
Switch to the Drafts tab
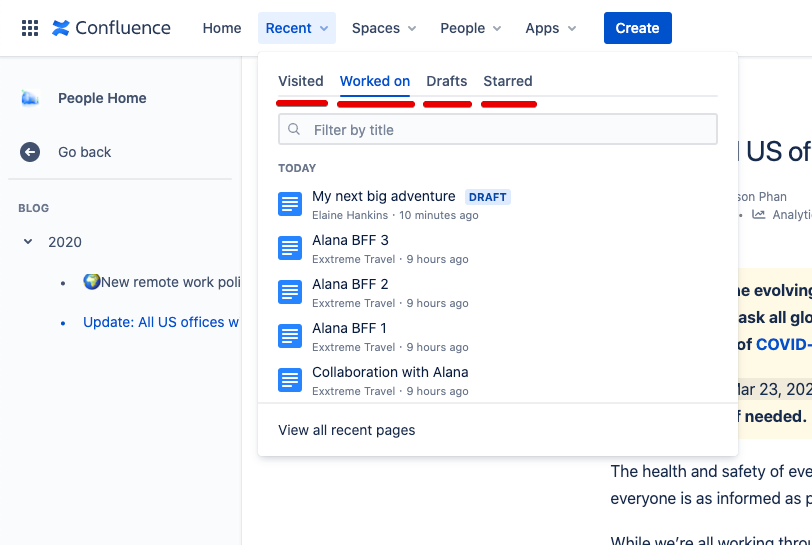[x=446, y=81]
